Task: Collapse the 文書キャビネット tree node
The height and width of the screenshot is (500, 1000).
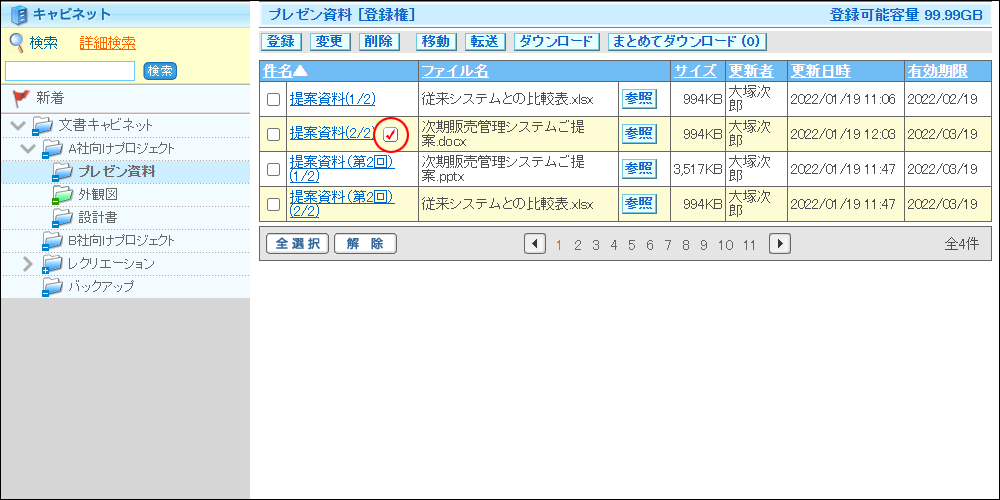Action: click(17, 126)
